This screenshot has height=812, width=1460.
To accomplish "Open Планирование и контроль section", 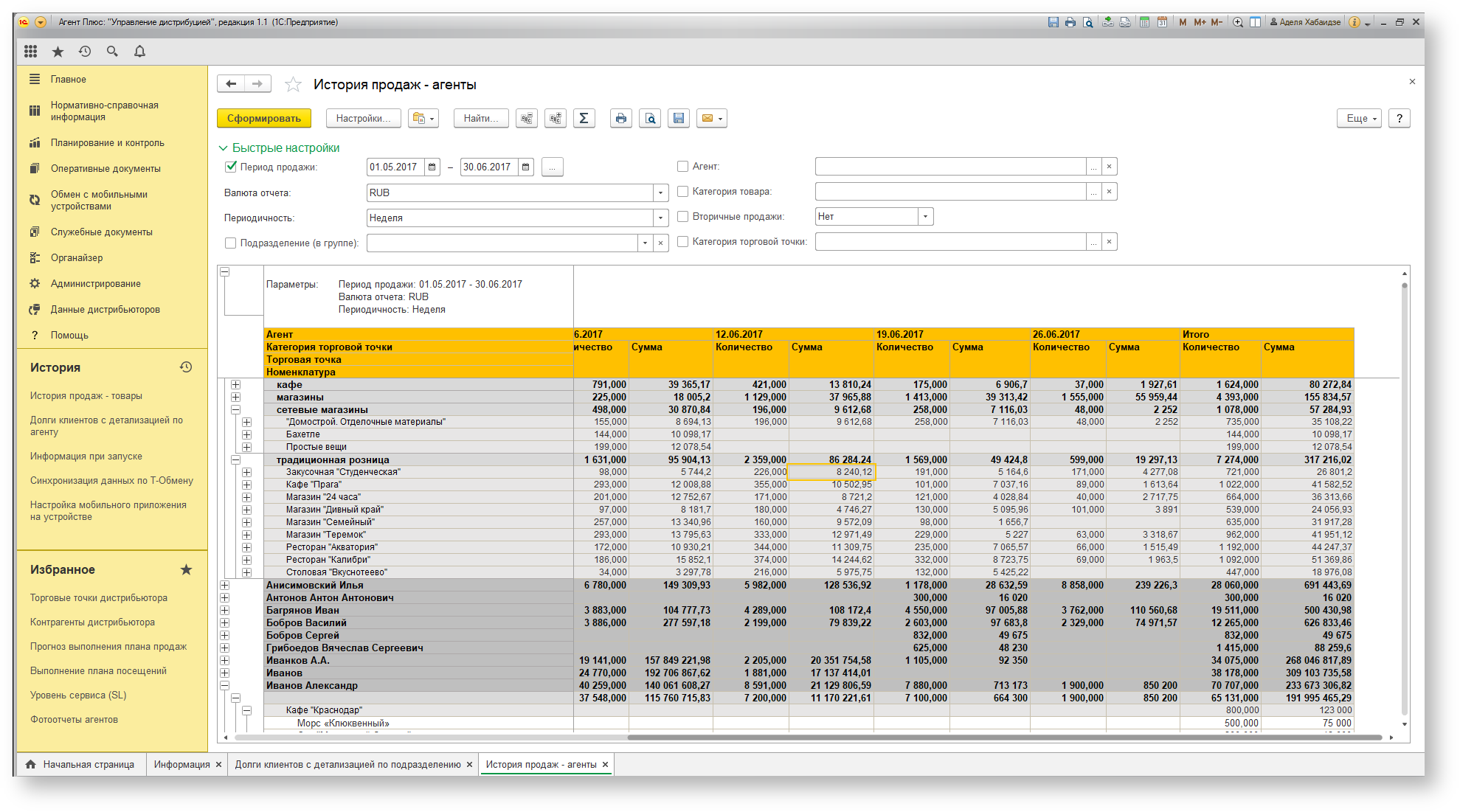I will pyautogui.click(x=107, y=143).
